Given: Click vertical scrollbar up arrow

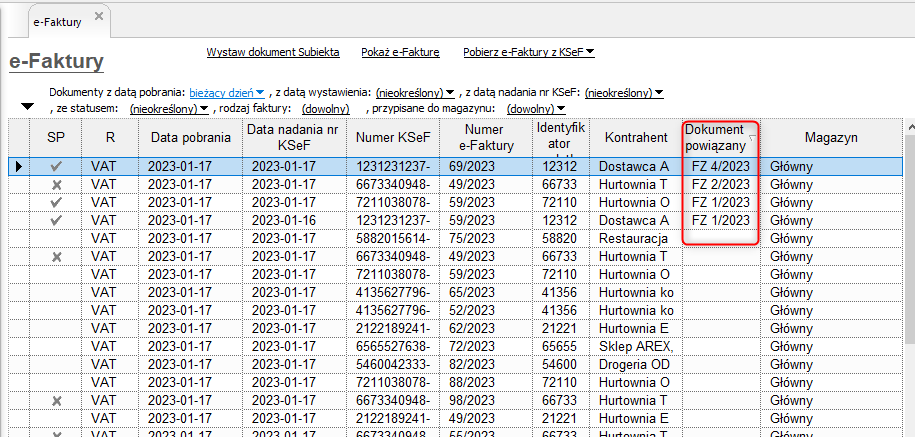Looking at the screenshot, I should point(909,126).
